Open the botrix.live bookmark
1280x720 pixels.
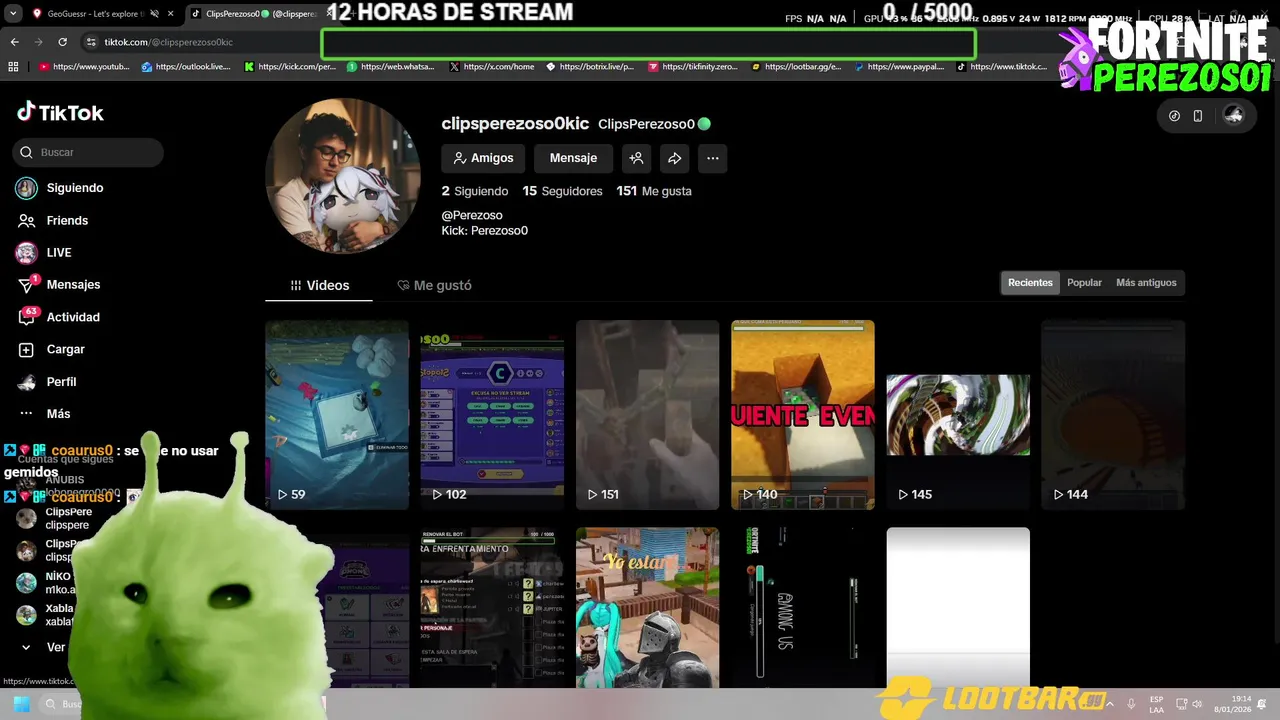click(x=590, y=67)
